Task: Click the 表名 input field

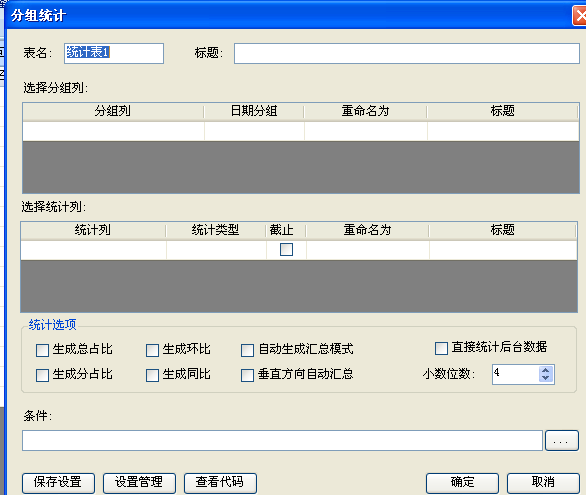Action: pyautogui.click(x=114, y=53)
